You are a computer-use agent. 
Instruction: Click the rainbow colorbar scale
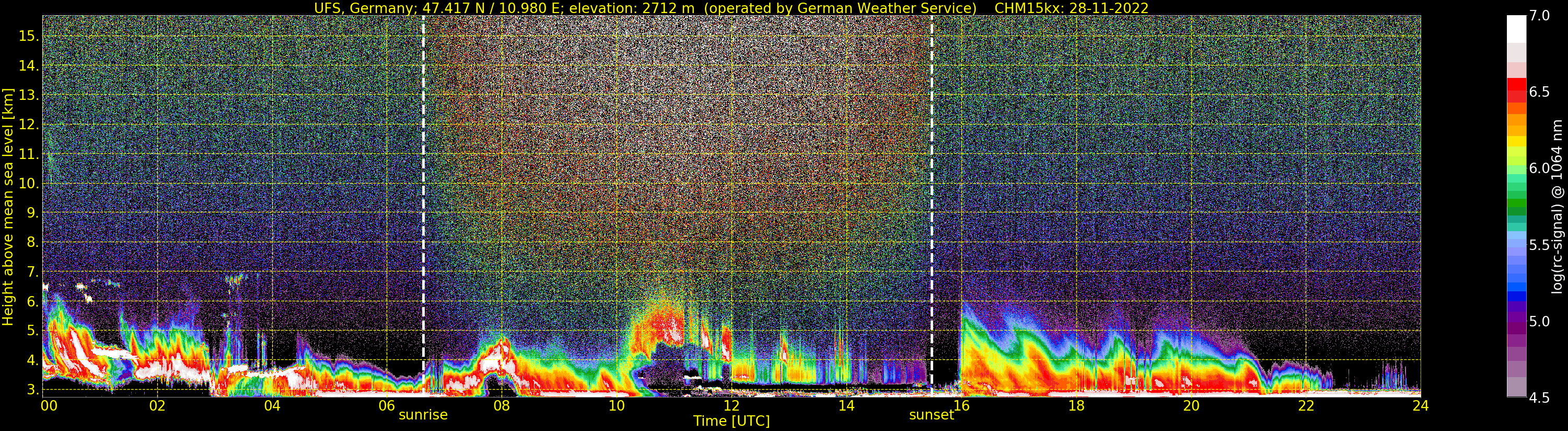(1516, 206)
